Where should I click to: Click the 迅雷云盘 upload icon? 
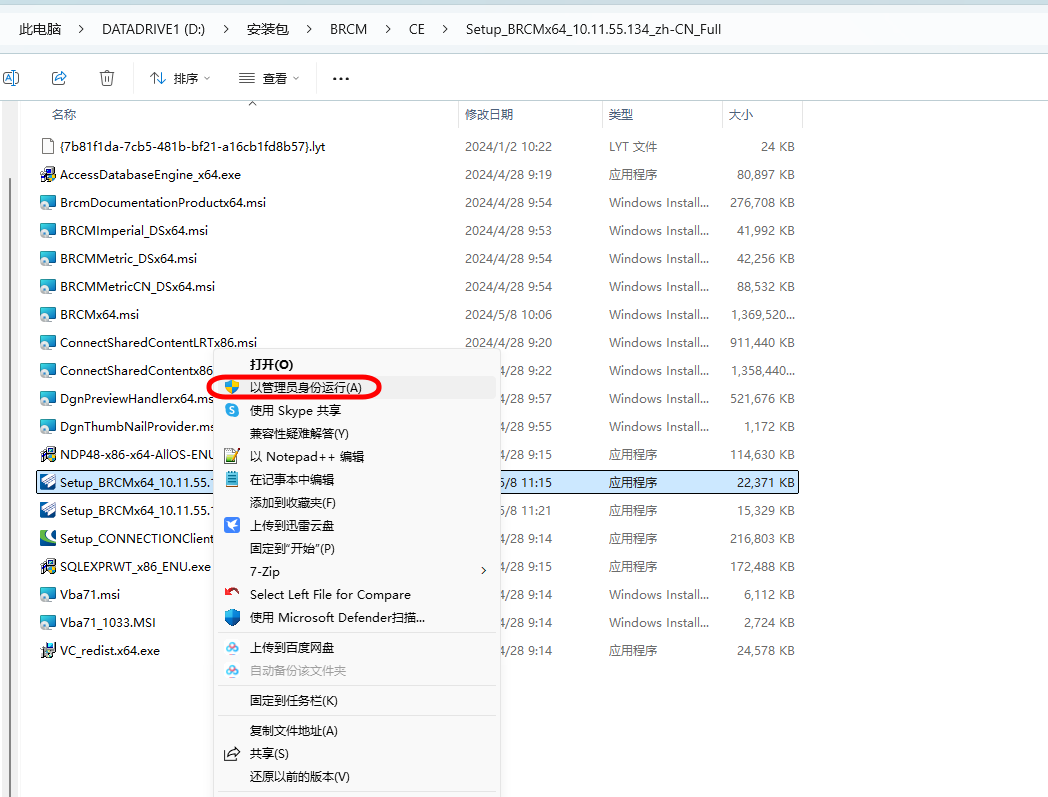tap(231, 525)
